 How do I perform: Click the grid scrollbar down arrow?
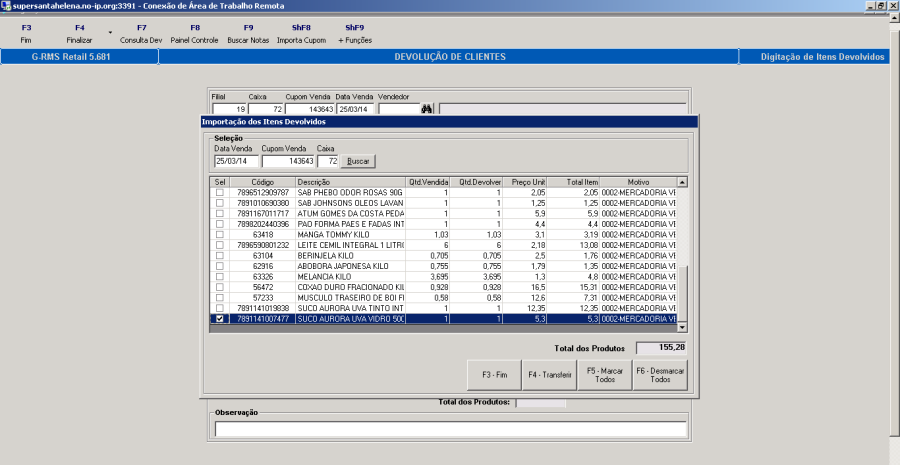[x=682, y=327]
